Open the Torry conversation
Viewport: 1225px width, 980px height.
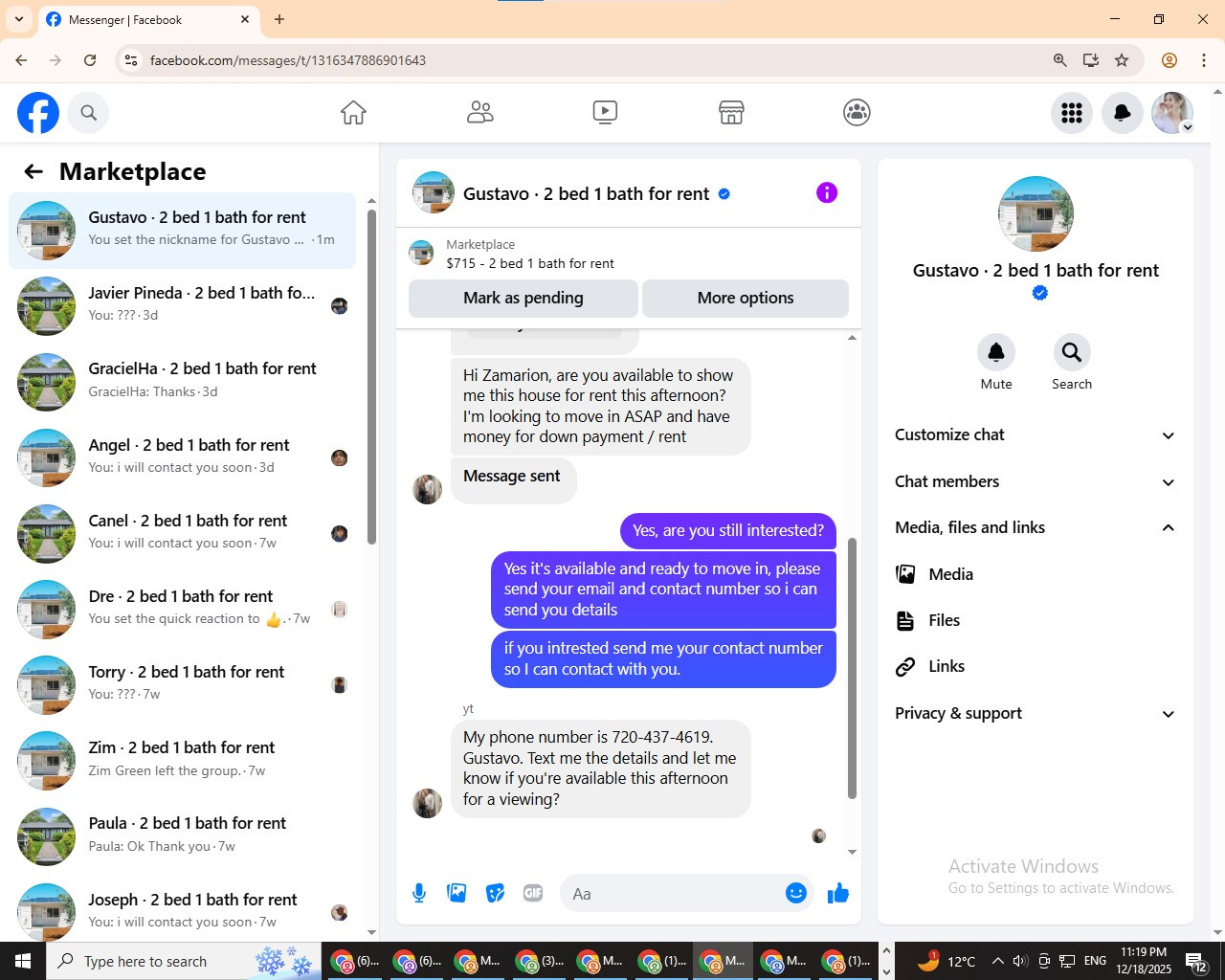(182, 684)
